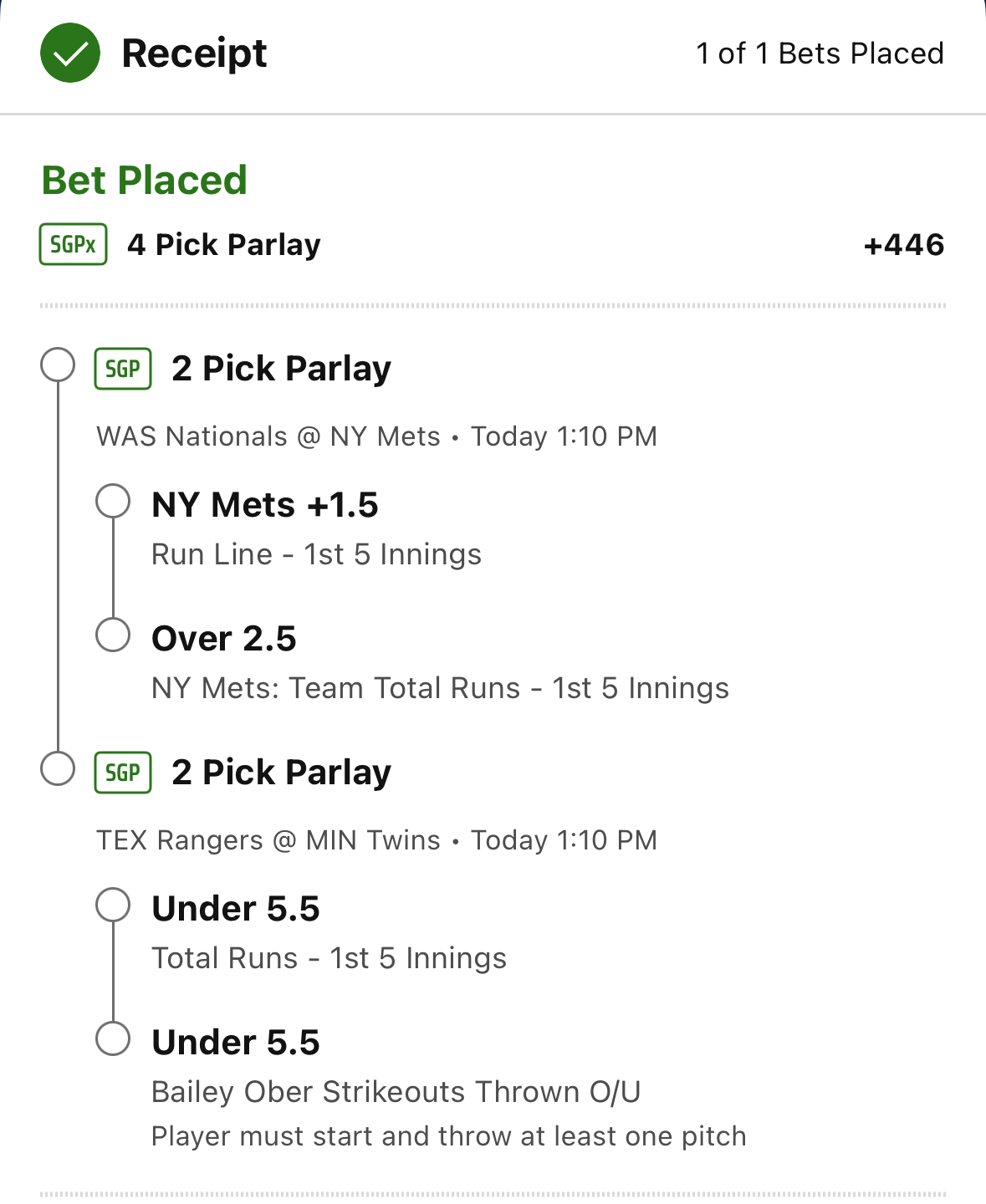
Task: Click the green checkmark receipt icon
Action: pos(70,54)
